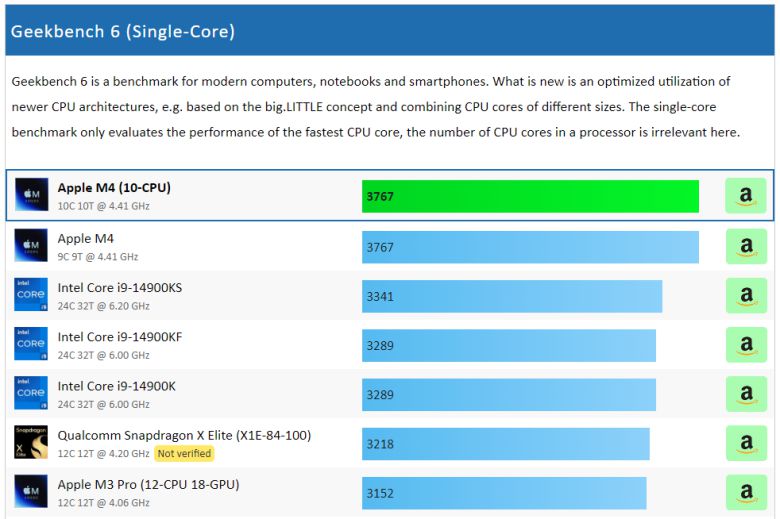Open the Intel Core i9-14900KS link
780x519 pixels.
coord(119,288)
